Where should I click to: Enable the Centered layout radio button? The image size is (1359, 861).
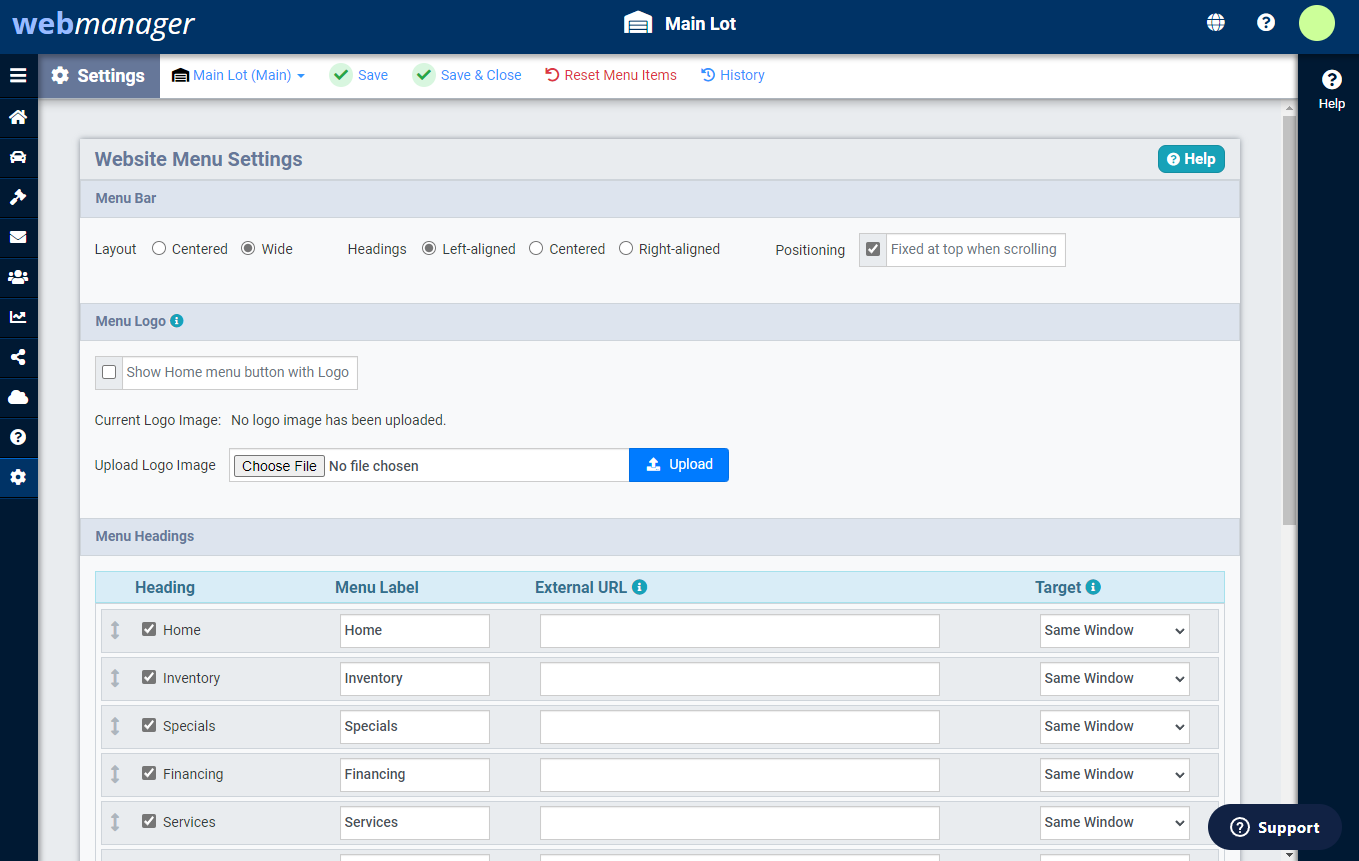point(158,248)
